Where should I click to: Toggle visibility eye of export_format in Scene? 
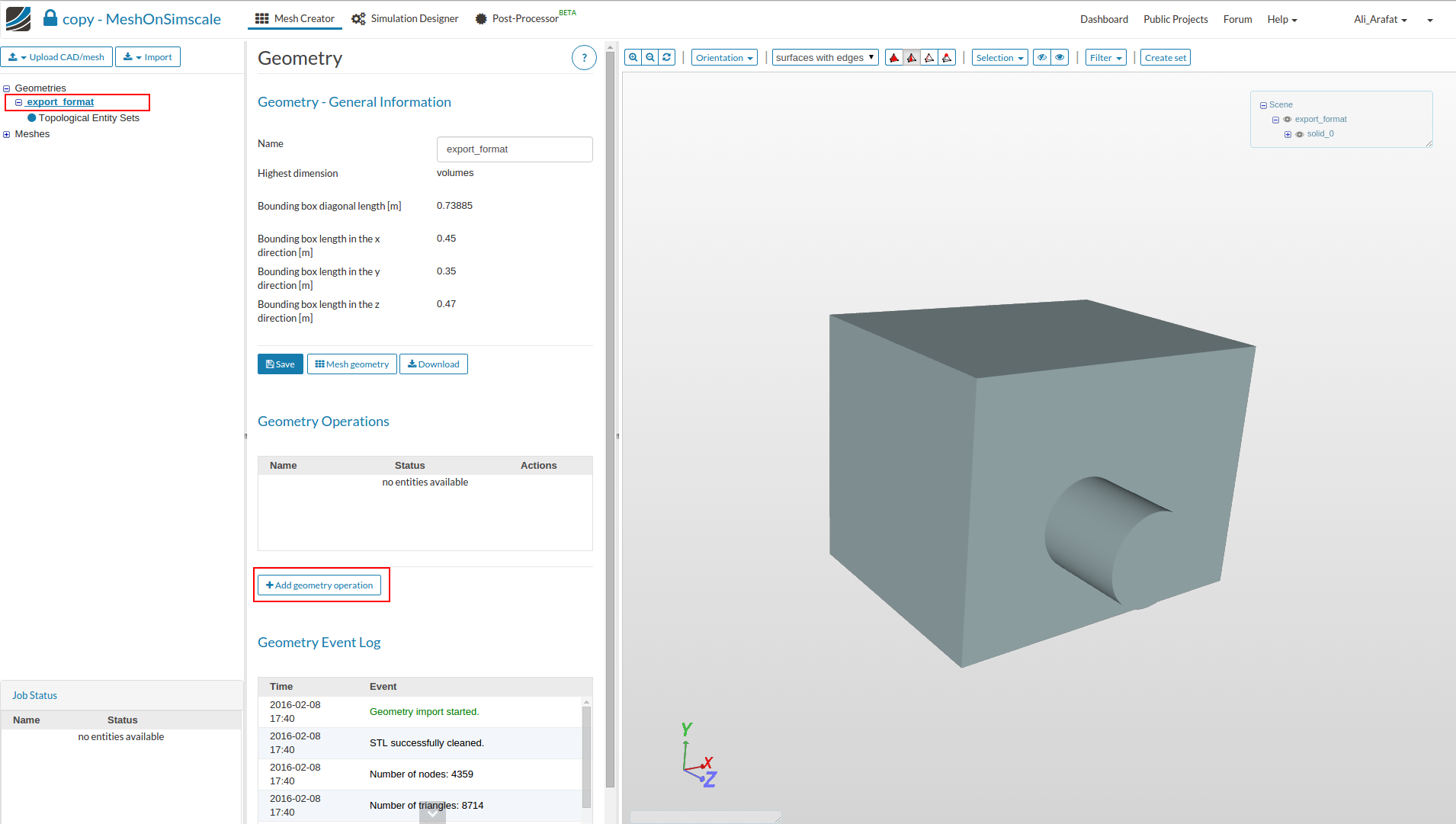pos(1288,120)
